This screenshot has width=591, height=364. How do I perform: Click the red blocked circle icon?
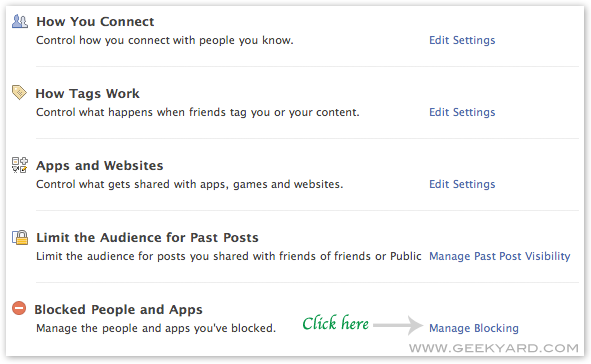pos(19,308)
